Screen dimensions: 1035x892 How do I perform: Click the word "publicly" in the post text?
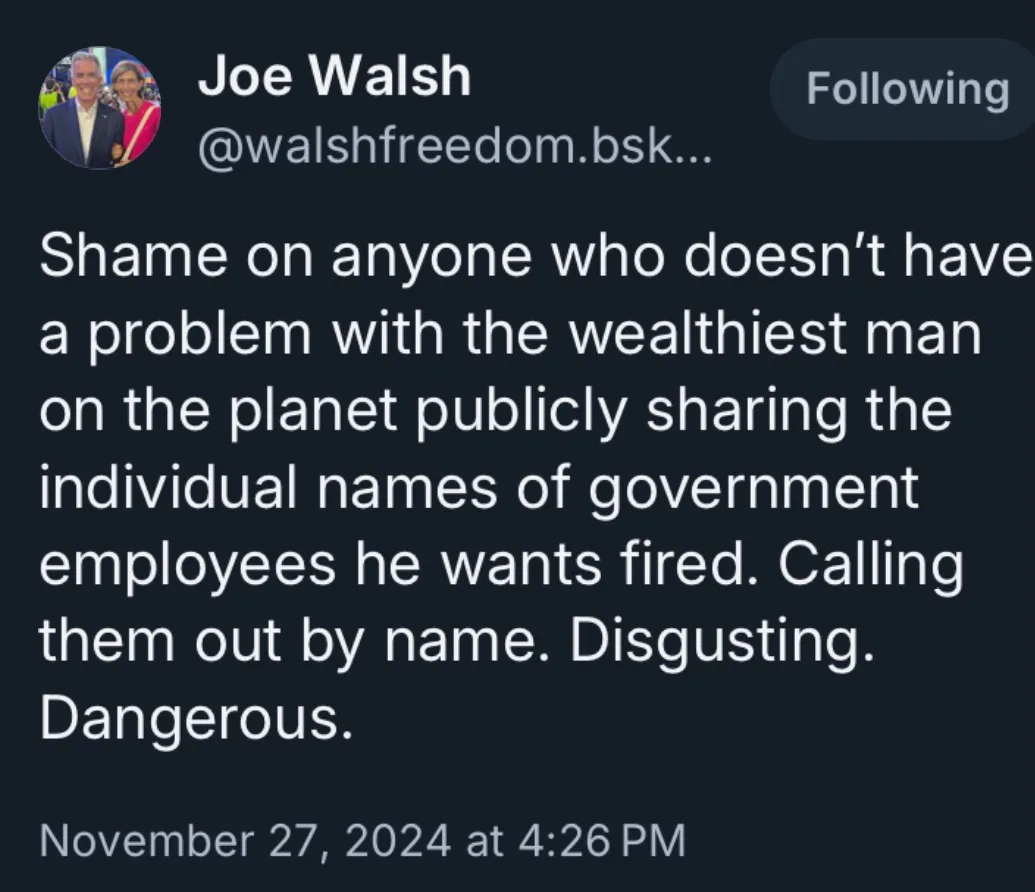(x=521, y=412)
